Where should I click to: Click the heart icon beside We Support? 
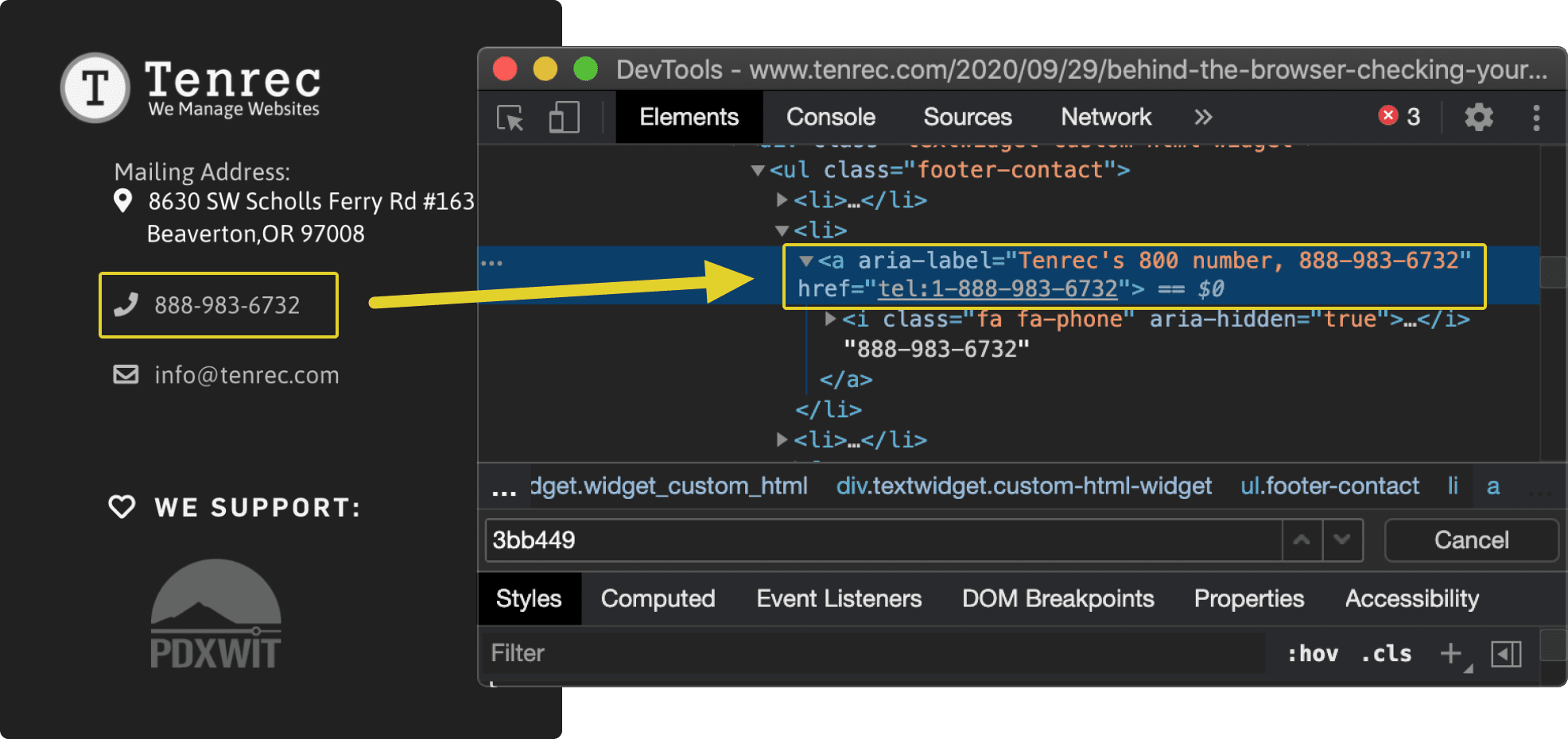(x=122, y=507)
